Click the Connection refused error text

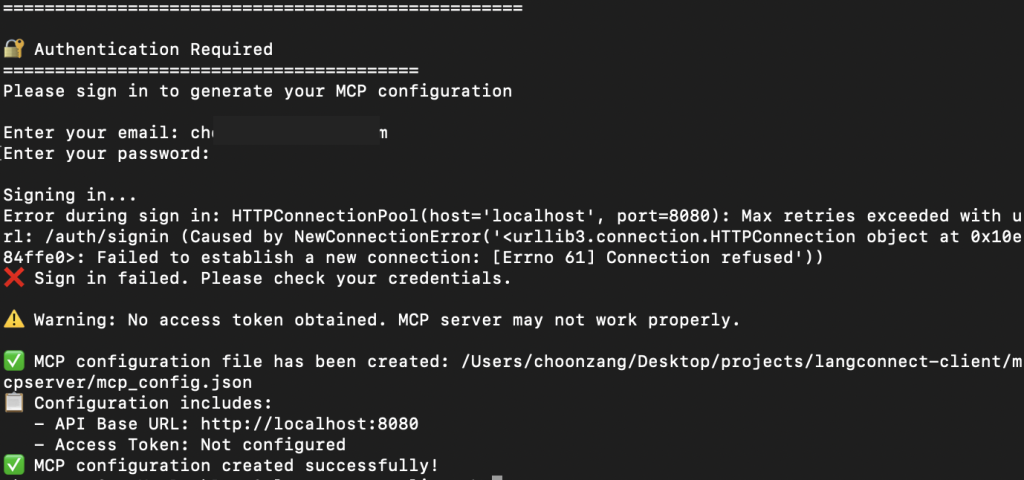coord(698,257)
